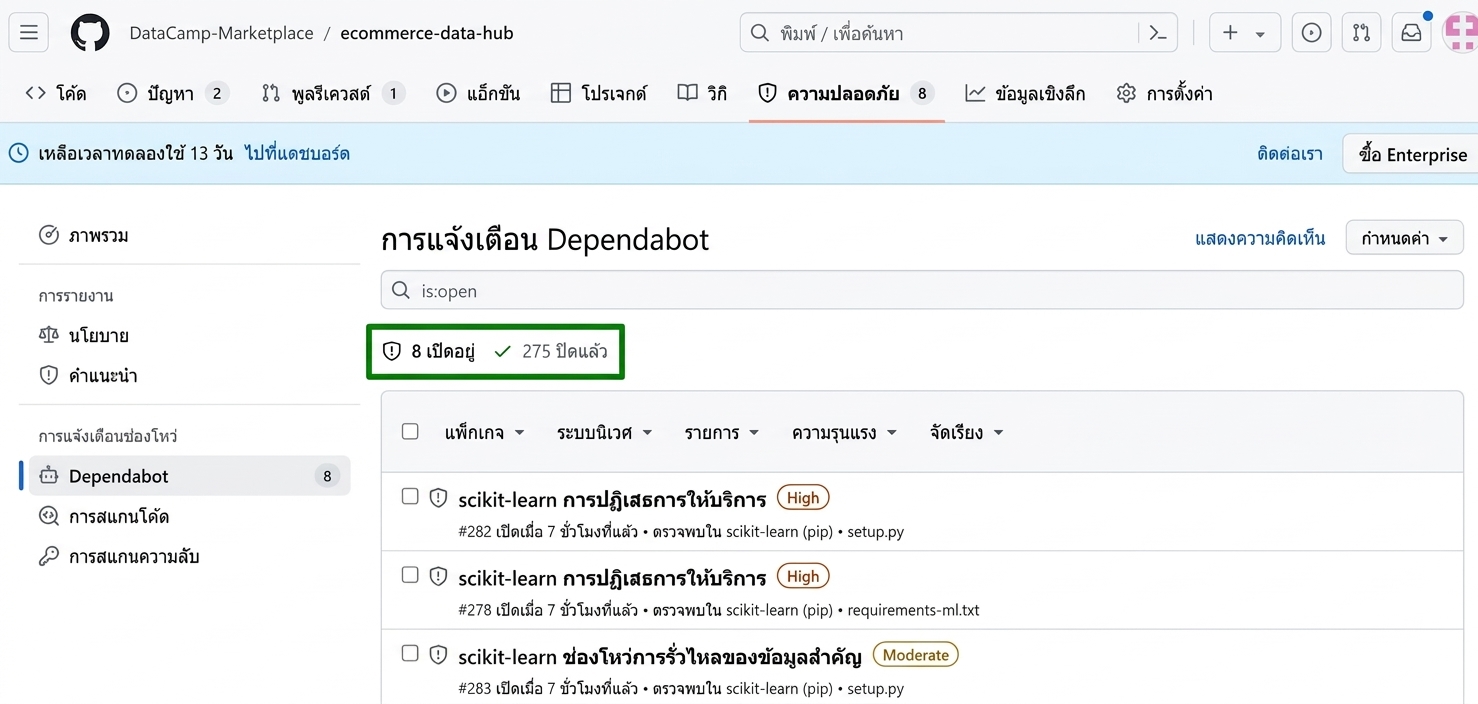This screenshot has width=1478, height=704.
Task: Click the ซื้อ Enterprise button
Action: (x=1411, y=154)
